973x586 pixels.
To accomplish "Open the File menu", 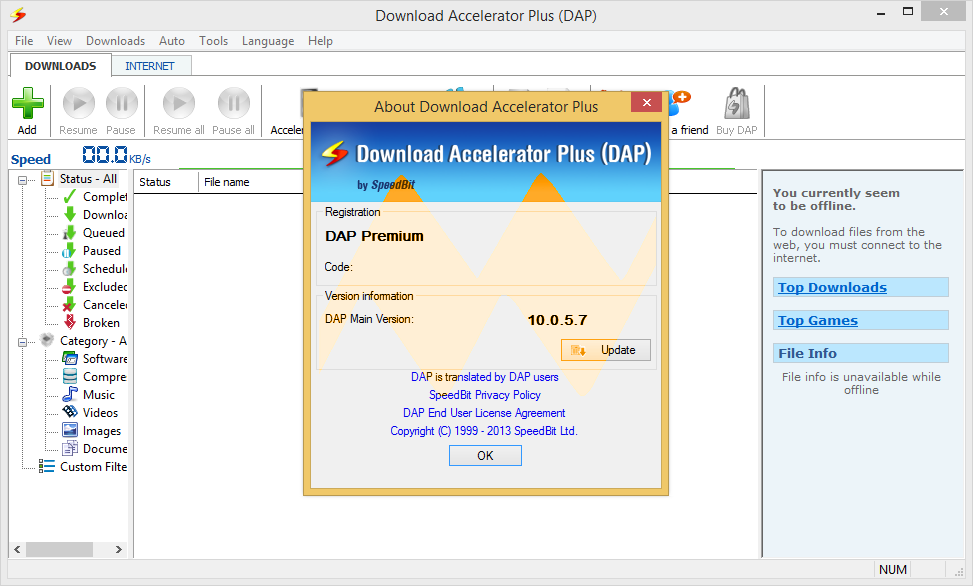I will point(24,41).
